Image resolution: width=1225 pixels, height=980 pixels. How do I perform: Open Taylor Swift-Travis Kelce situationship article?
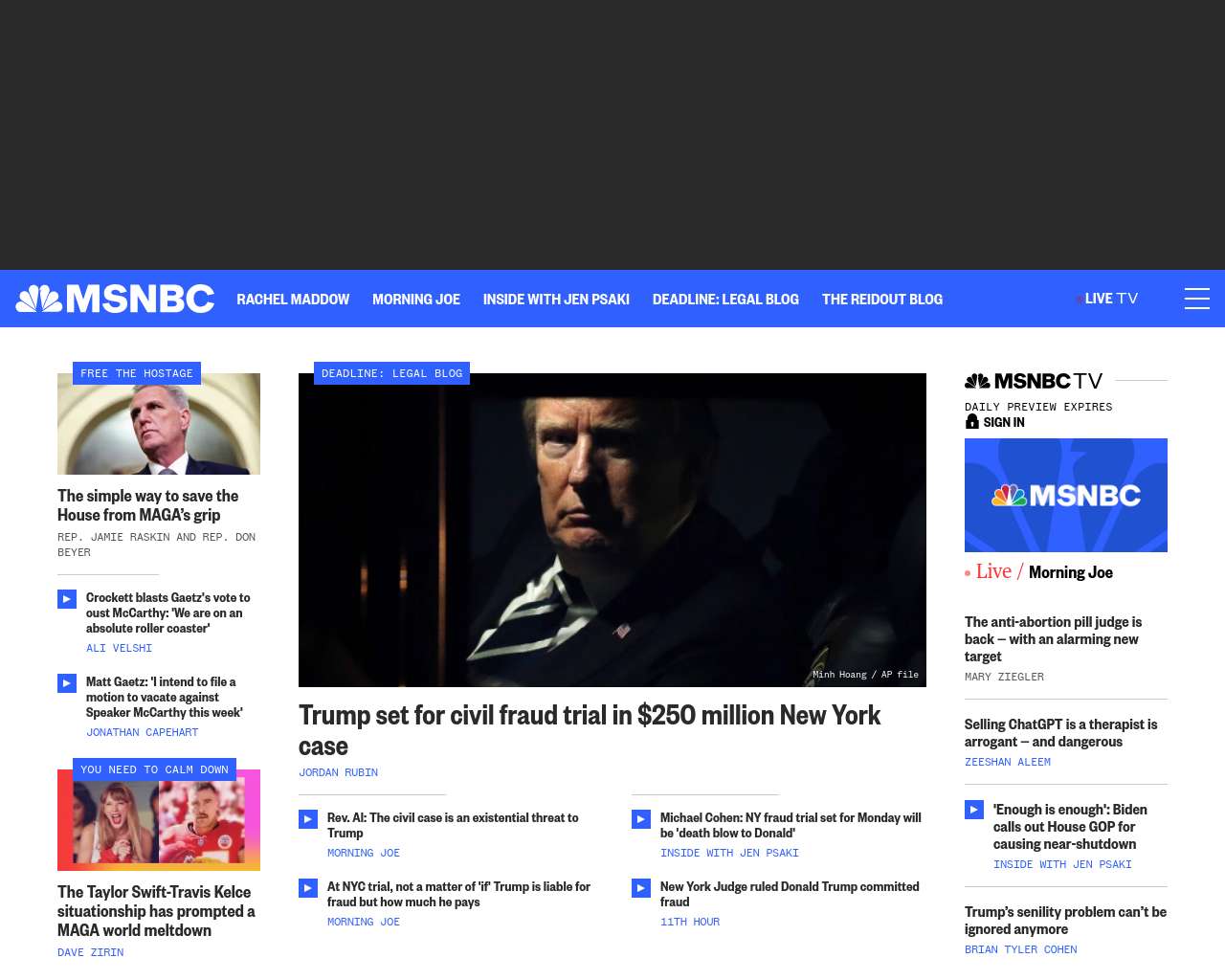click(x=156, y=911)
